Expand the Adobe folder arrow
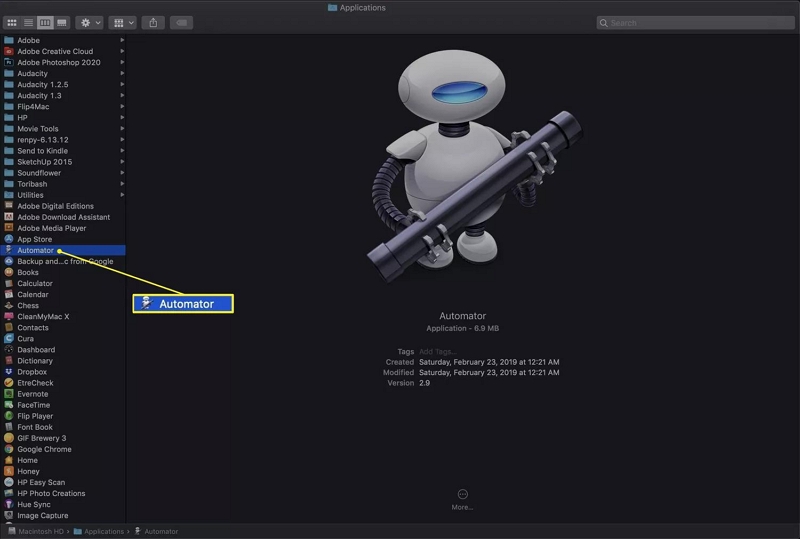 coord(122,40)
